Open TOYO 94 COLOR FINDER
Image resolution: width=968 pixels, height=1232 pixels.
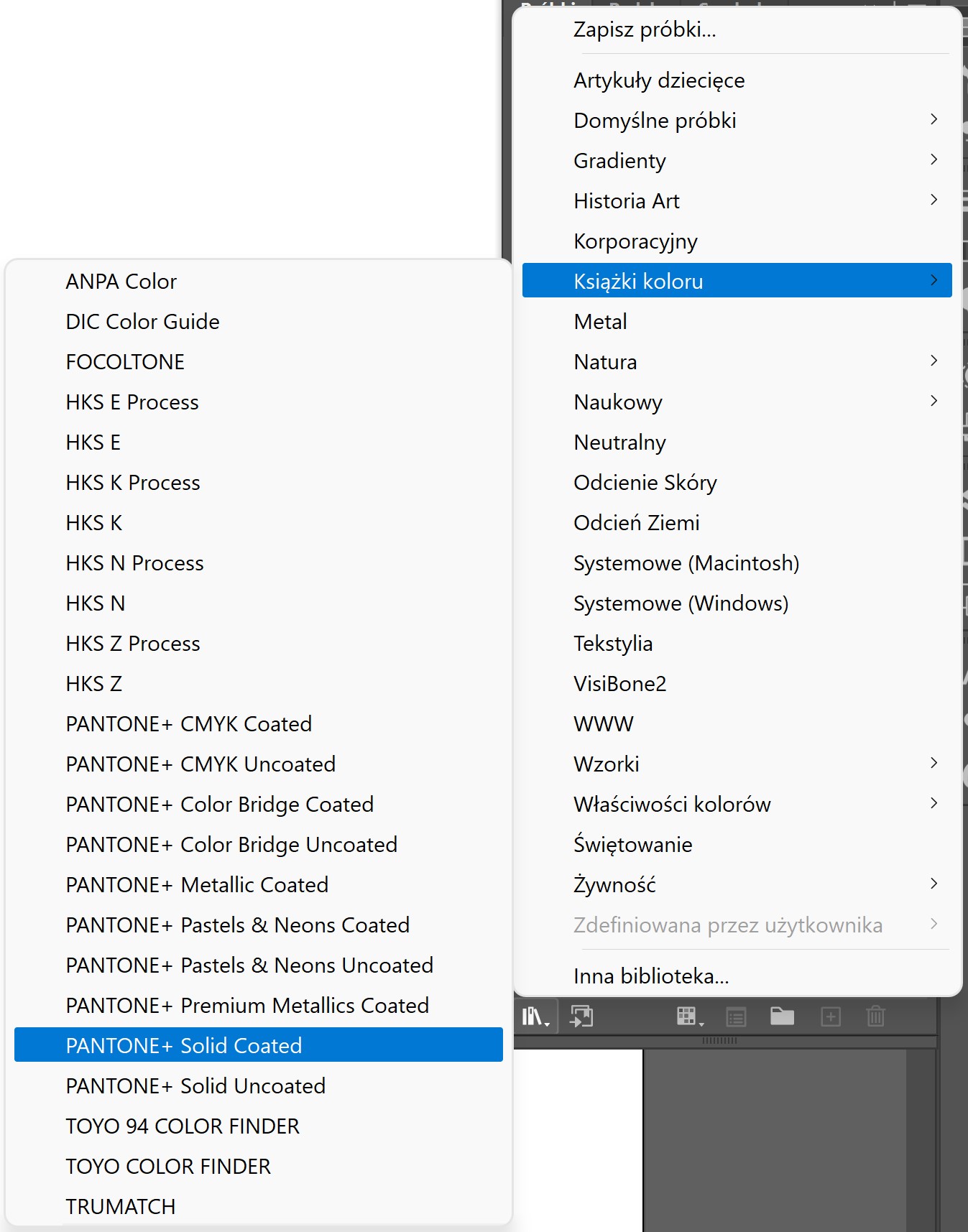point(259,1126)
